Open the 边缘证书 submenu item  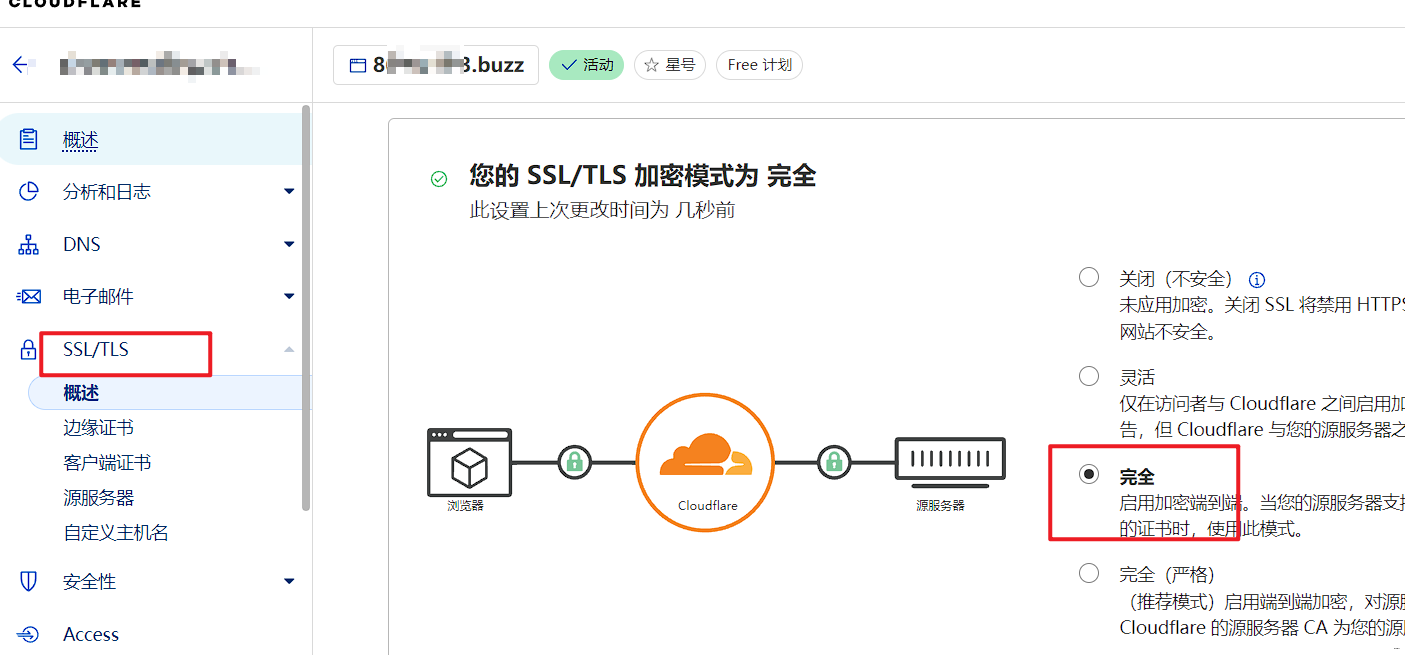click(98, 428)
